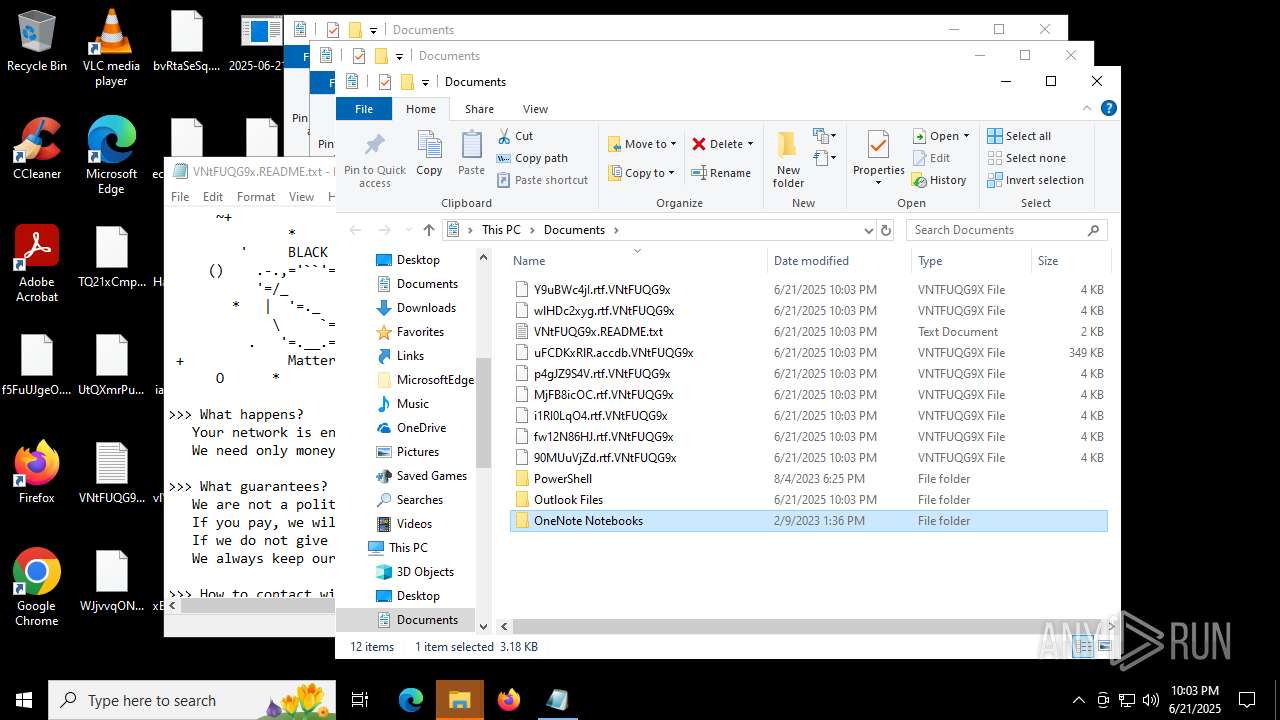Open Microsoft Edge from the taskbar
Screen dimensions: 1280x720
tap(411, 700)
